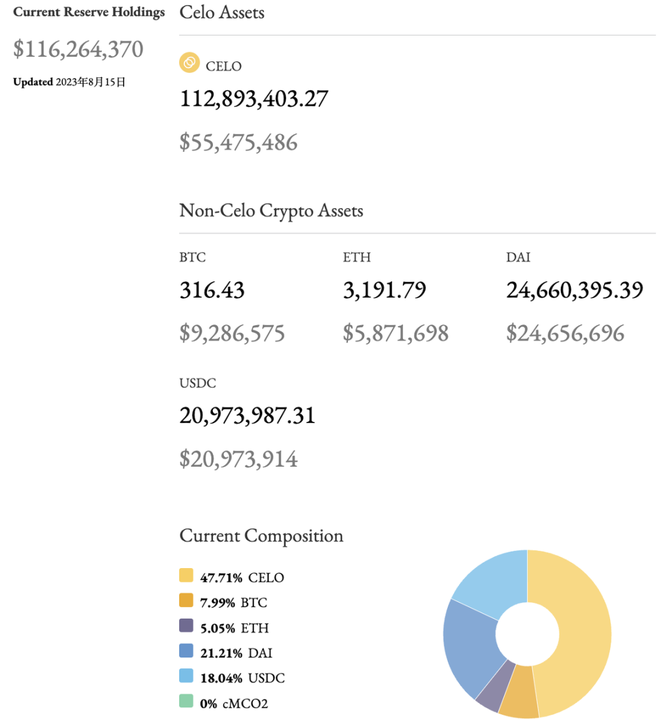The image size is (672, 720).
Task: Select the ETH purple legend swatch
Action: coord(186,625)
